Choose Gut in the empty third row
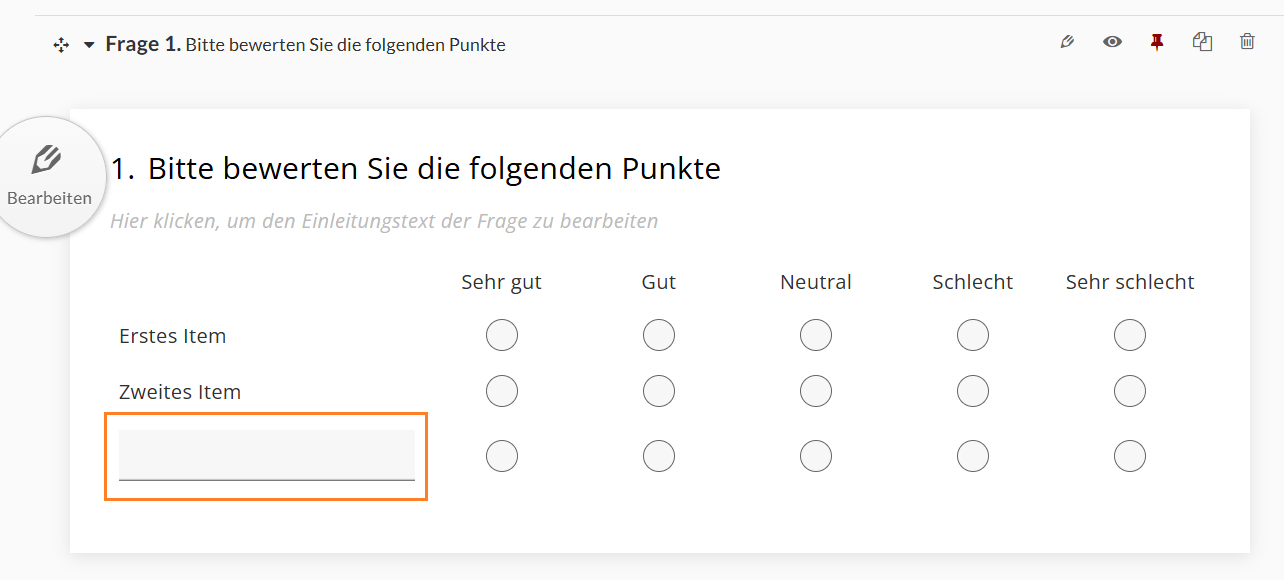The image size is (1284, 580). (659, 456)
